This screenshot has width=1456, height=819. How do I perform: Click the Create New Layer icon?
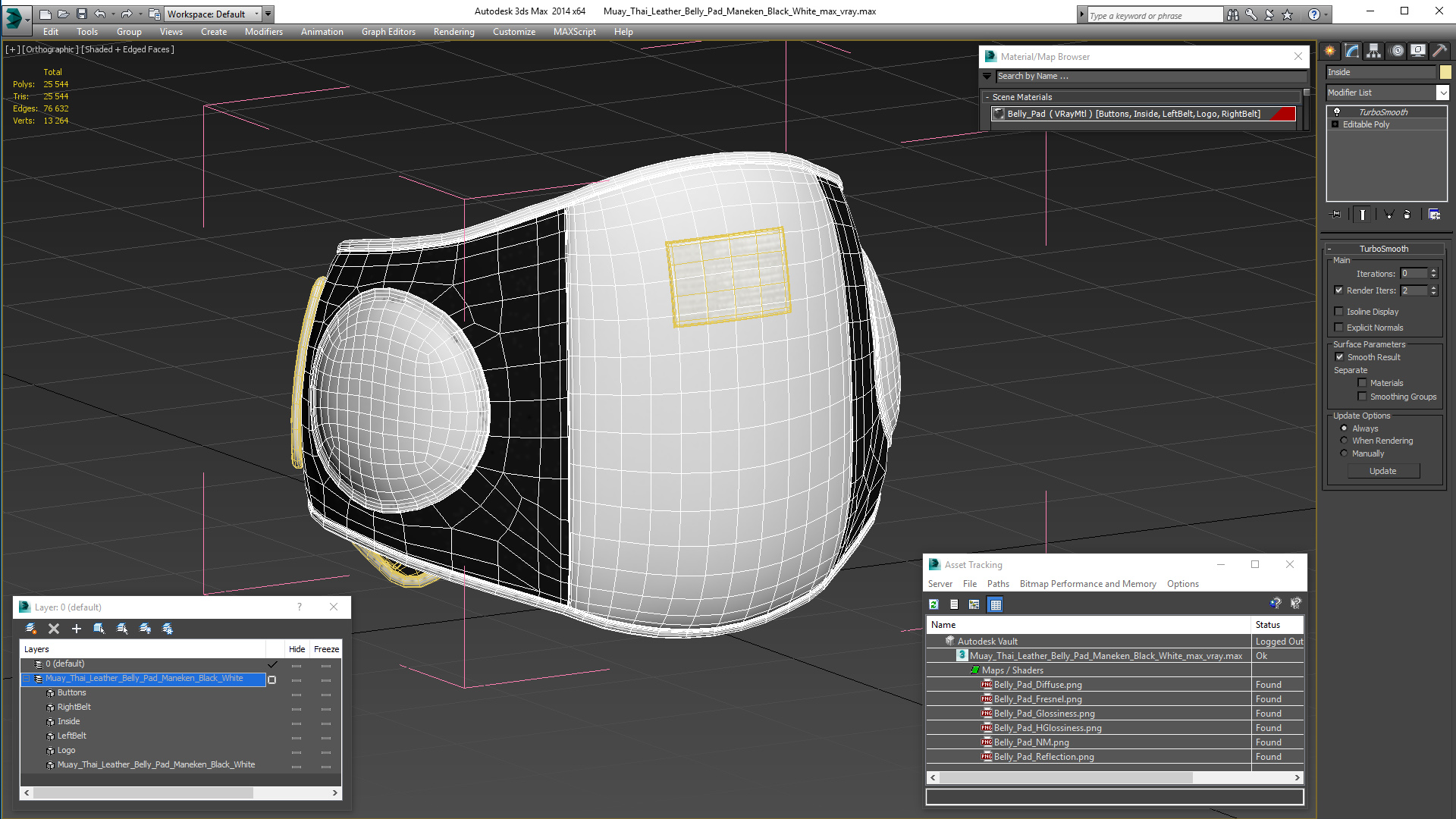[31, 629]
